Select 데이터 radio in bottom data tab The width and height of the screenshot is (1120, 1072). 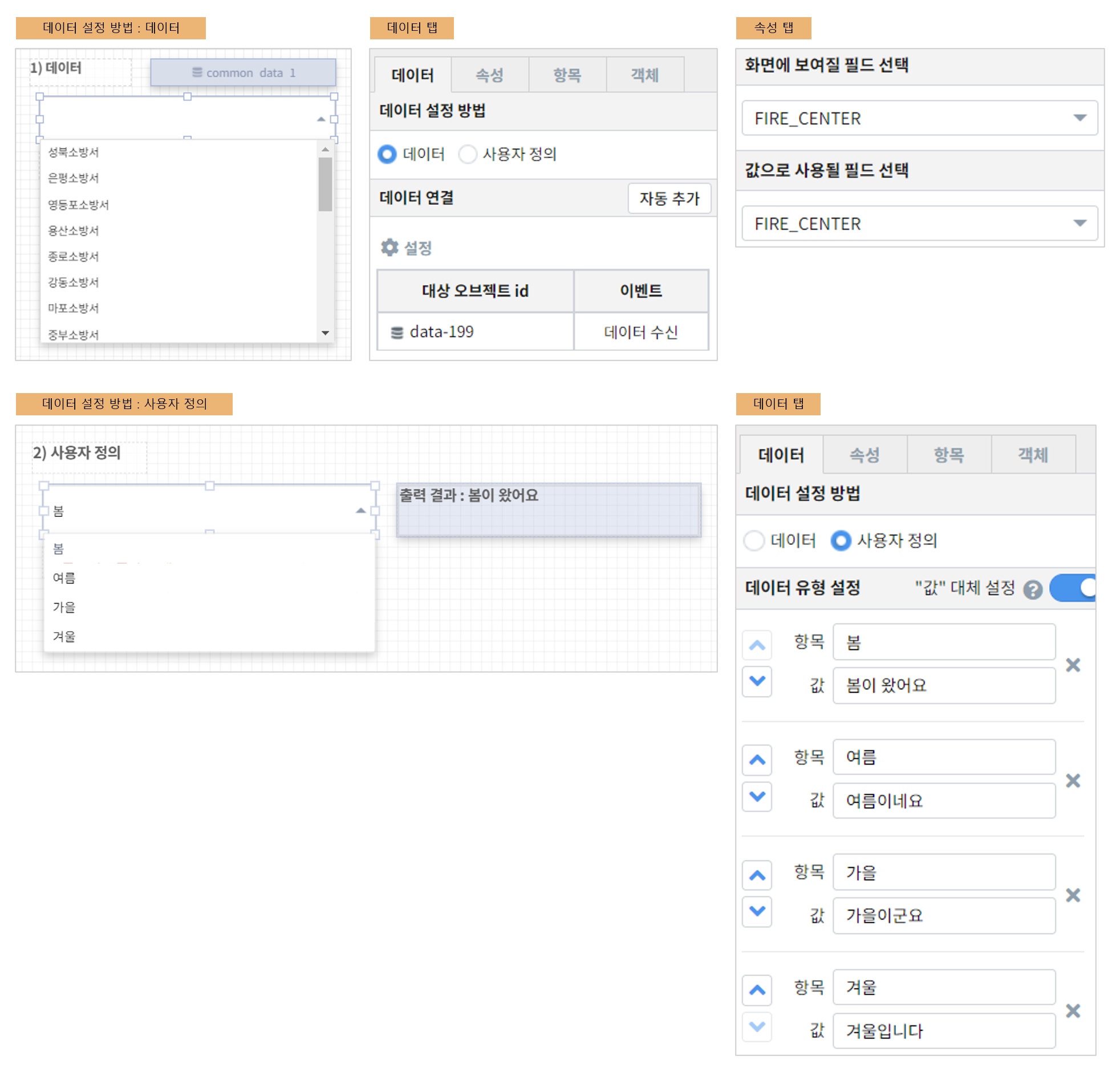(x=753, y=540)
